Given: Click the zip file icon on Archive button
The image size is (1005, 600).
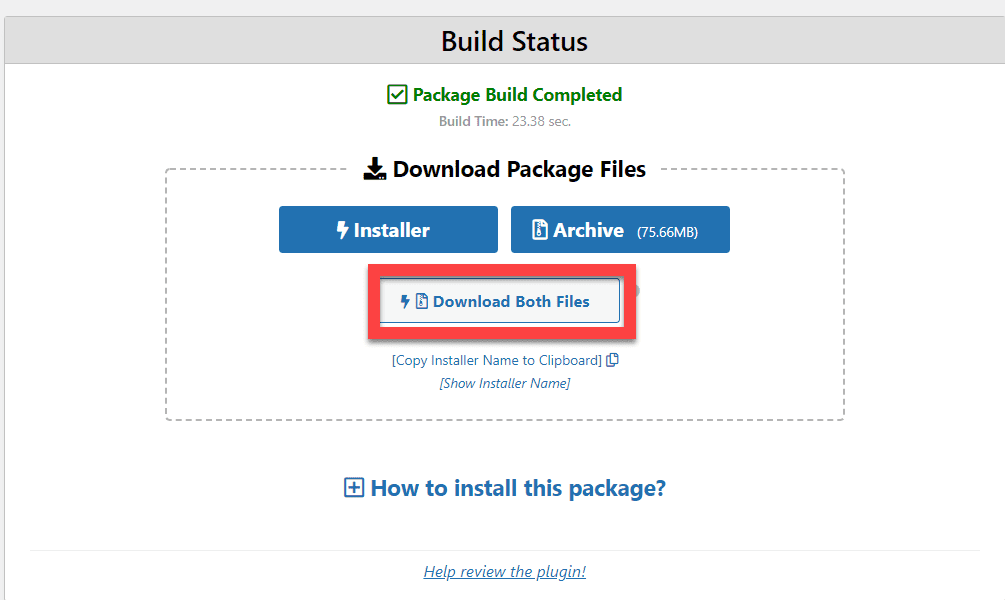Looking at the screenshot, I should tap(540, 229).
